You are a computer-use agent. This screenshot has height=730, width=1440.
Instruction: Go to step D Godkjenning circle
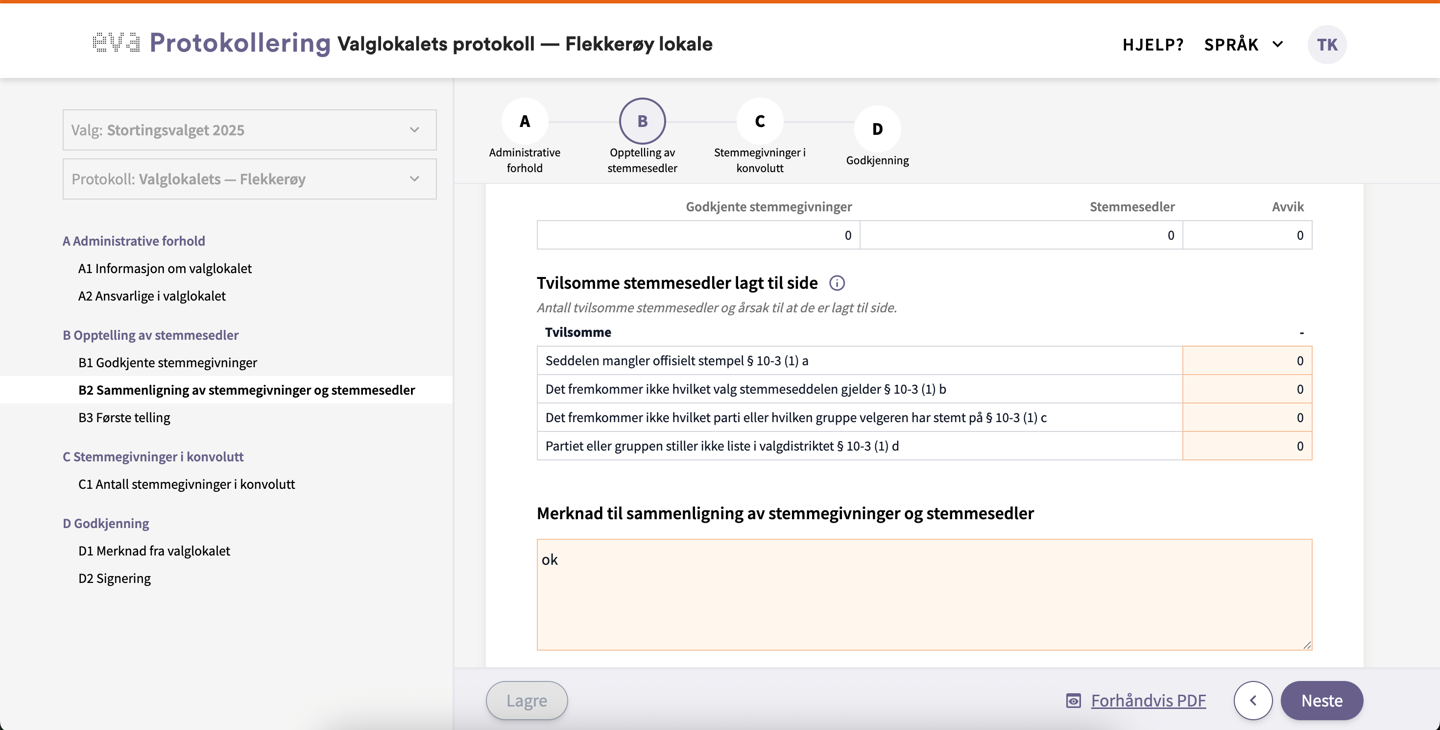(x=877, y=129)
